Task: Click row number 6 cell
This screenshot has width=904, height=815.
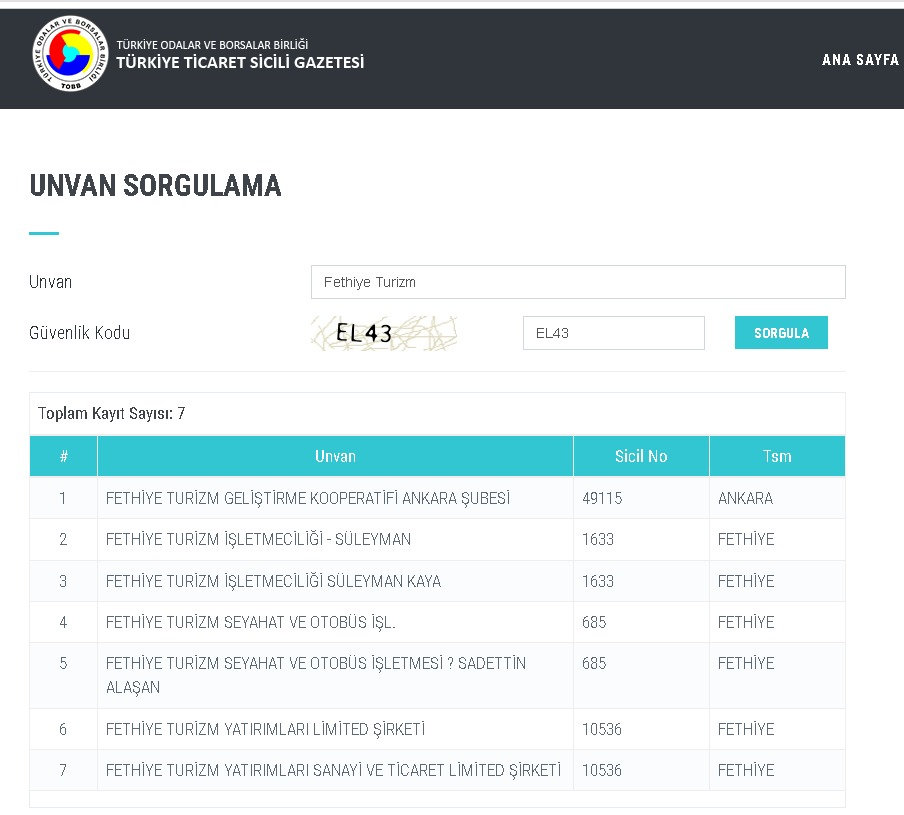Action: pos(63,729)
